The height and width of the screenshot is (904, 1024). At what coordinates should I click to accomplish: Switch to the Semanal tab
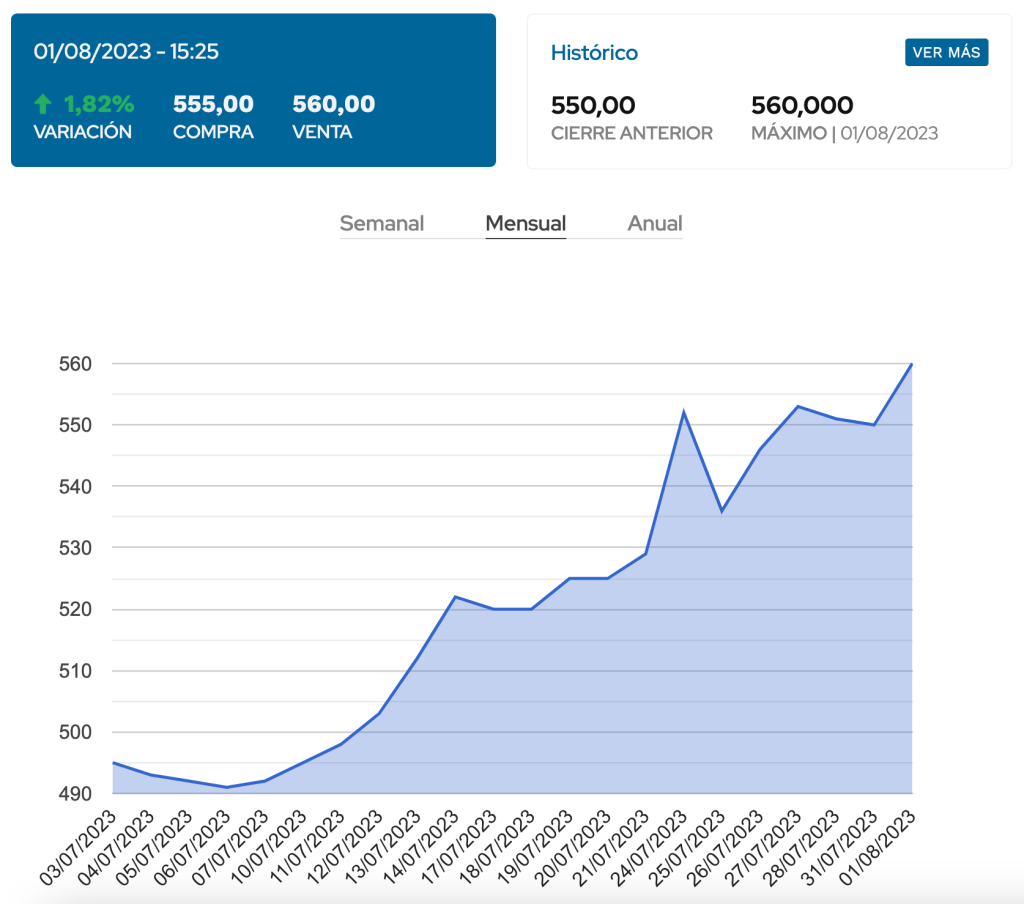[x=381, y=224]
